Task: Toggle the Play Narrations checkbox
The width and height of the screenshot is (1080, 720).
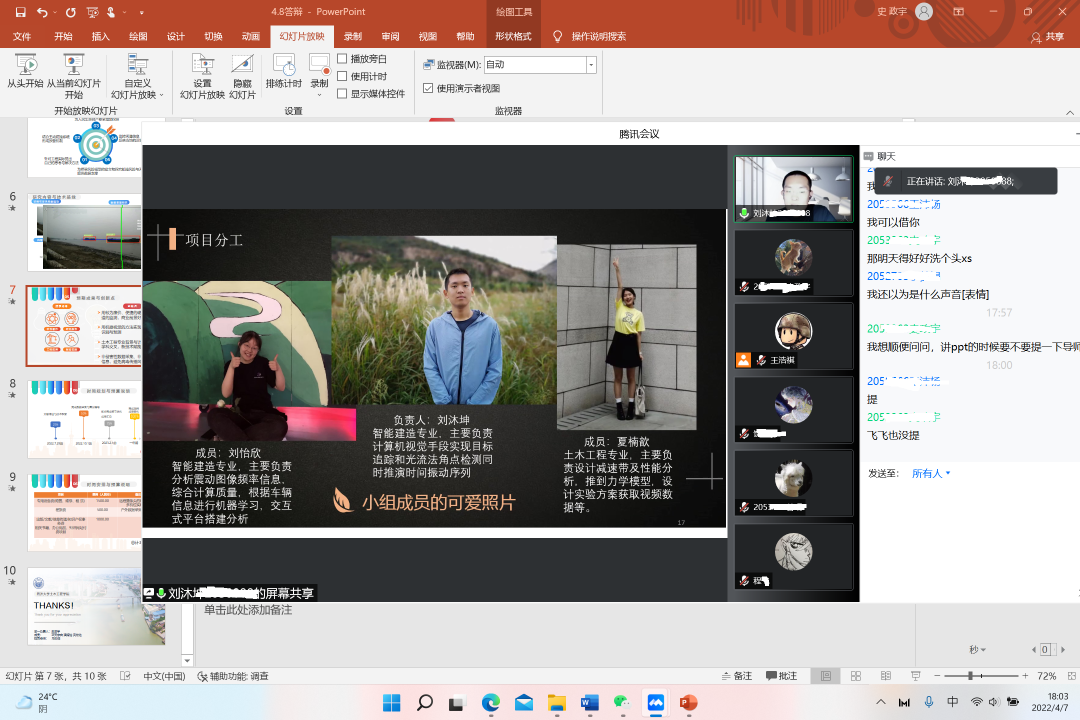Action: tap(342, 59)
